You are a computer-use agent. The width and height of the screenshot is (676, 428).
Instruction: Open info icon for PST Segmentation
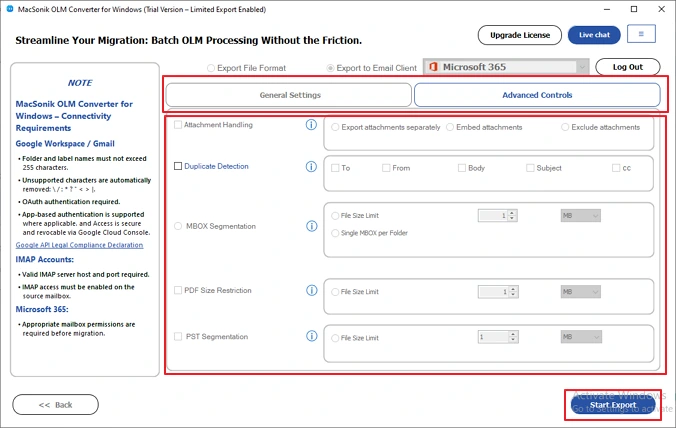pyautogui.click(x=312, y=336)
